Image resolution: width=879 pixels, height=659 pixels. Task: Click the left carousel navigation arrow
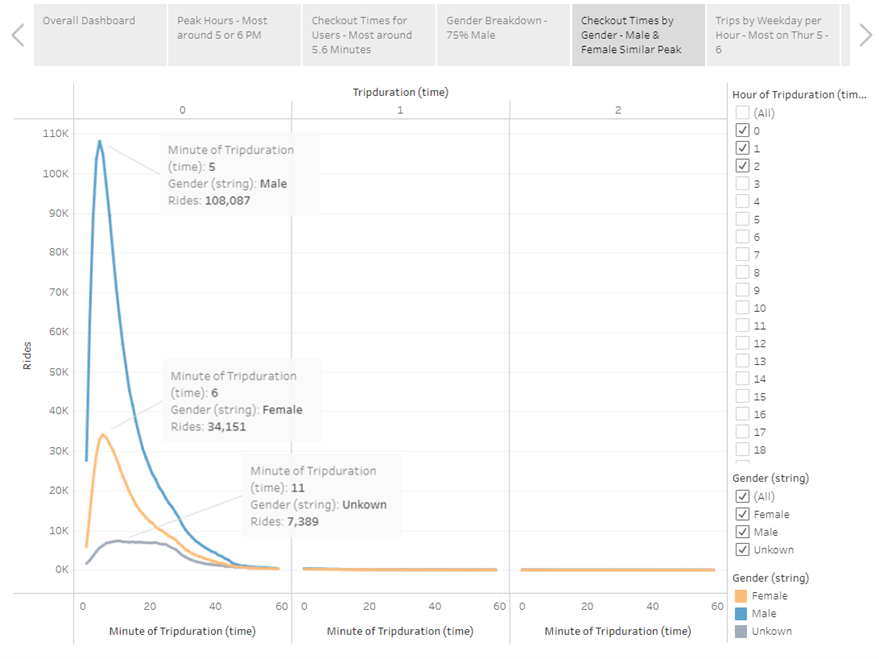pos(16,35)
